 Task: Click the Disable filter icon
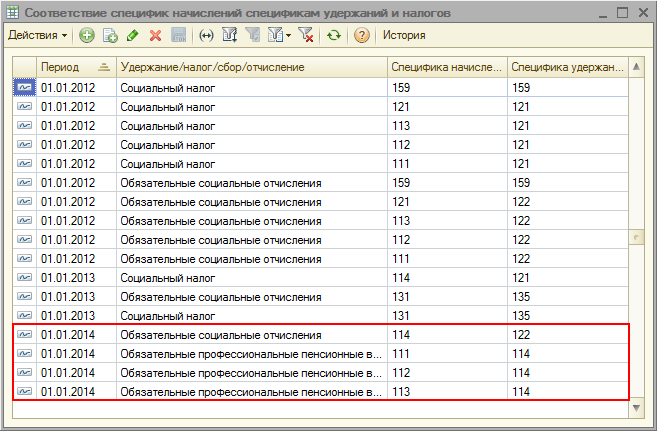pyautogui.click(x=306, y=35)
